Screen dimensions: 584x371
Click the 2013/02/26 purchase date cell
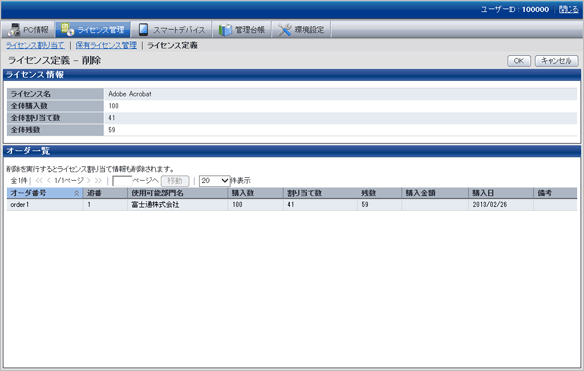pyautogui.click(x=501, y=204)
